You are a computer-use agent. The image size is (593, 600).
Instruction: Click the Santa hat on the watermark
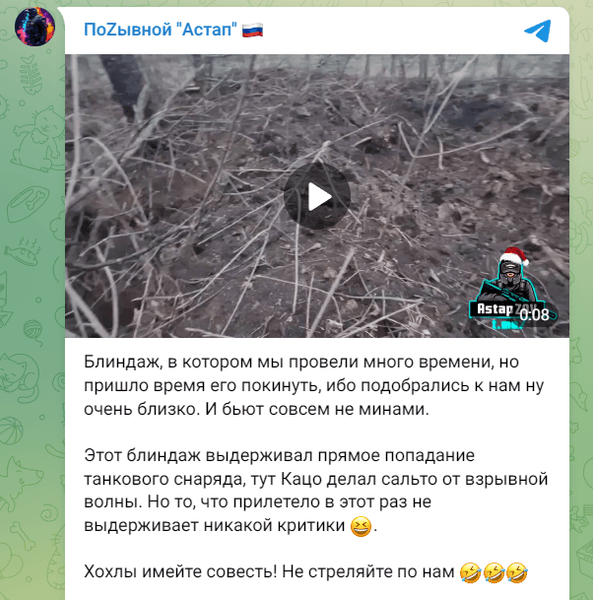coord(515,256)
